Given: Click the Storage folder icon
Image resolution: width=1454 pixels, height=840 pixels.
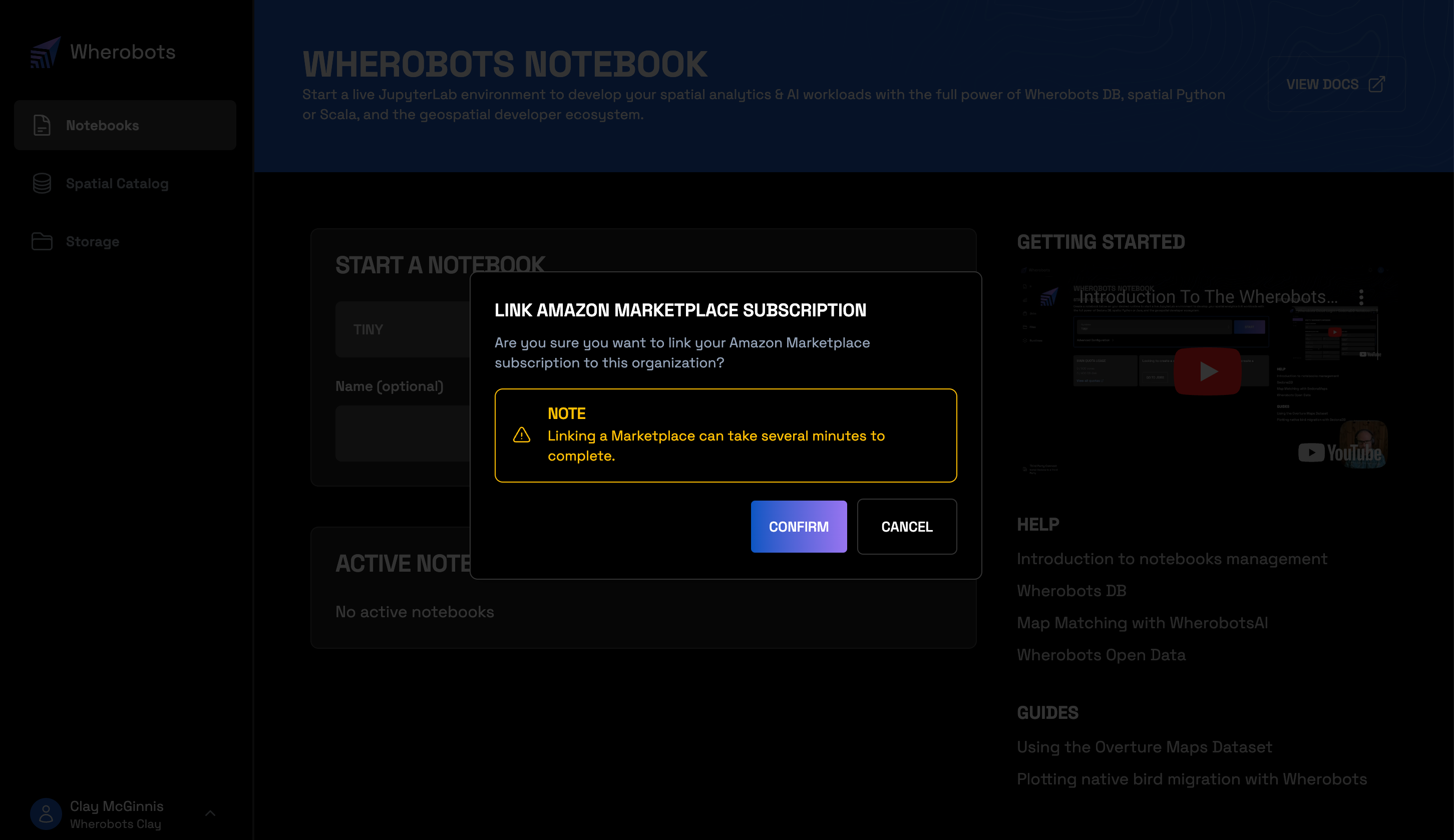Looking at the screenshot, I should tap(42, 241).
